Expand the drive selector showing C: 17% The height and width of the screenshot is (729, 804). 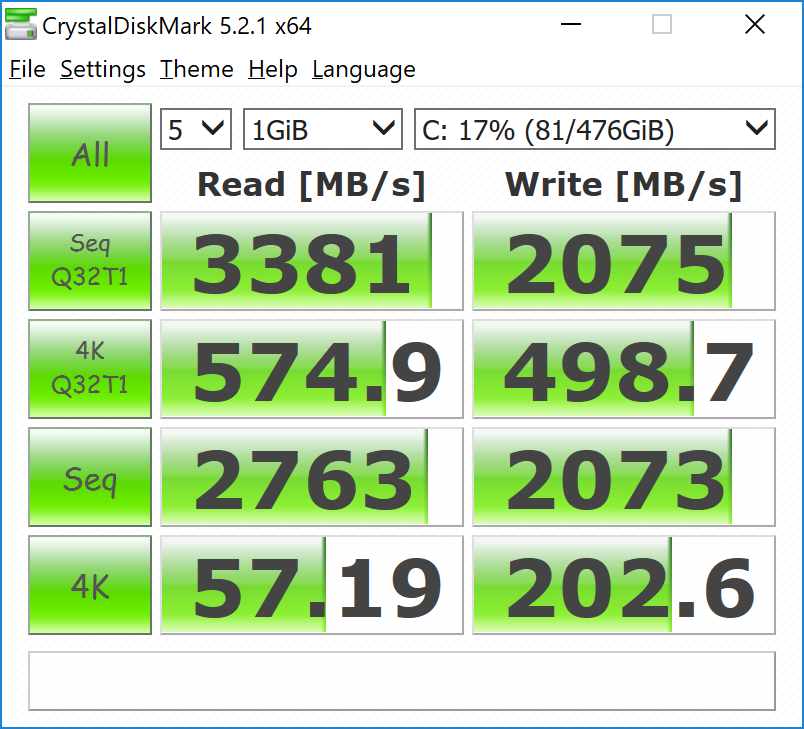tap(595, 129)
